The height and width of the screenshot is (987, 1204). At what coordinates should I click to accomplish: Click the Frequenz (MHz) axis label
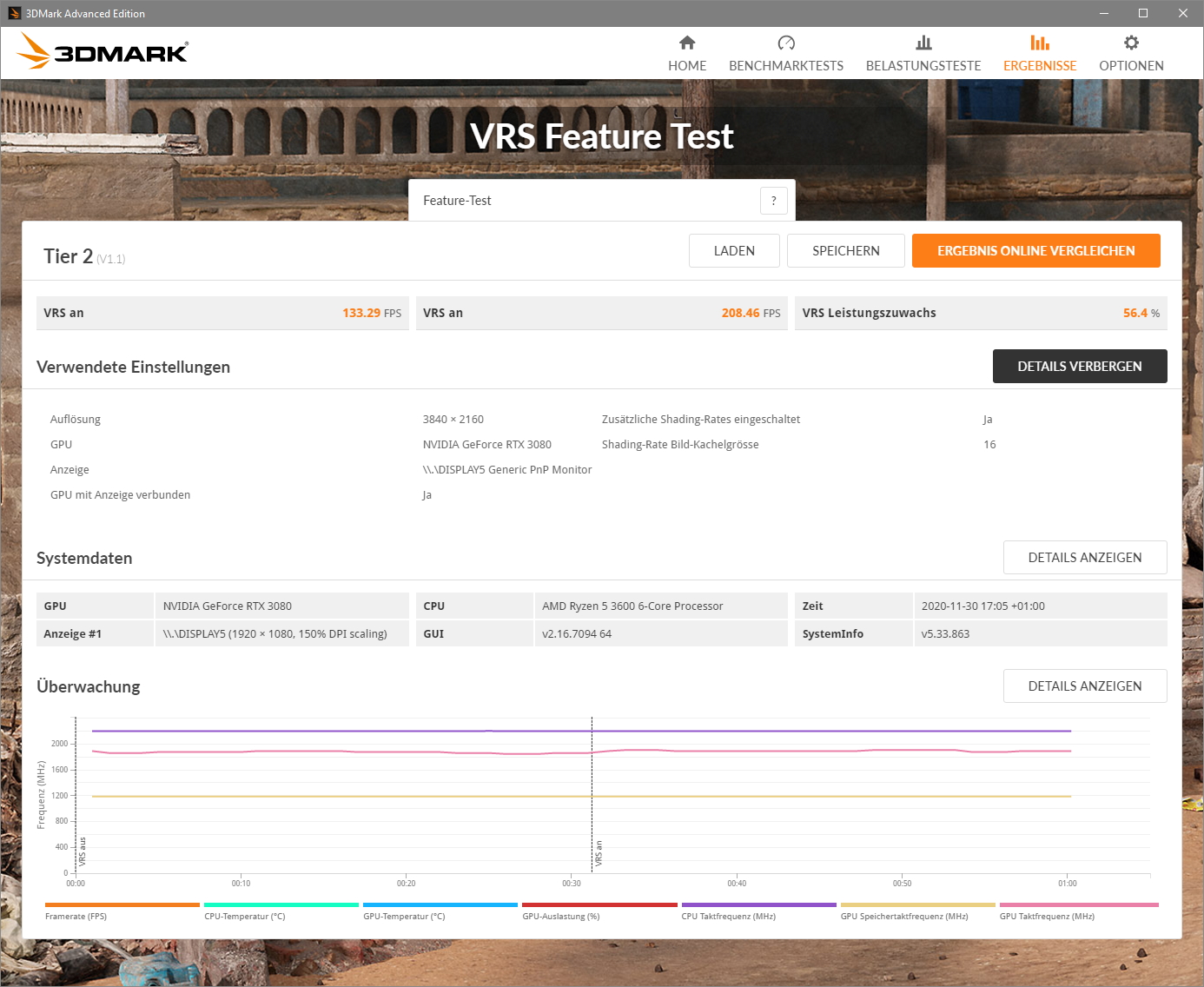pos(41,795)
